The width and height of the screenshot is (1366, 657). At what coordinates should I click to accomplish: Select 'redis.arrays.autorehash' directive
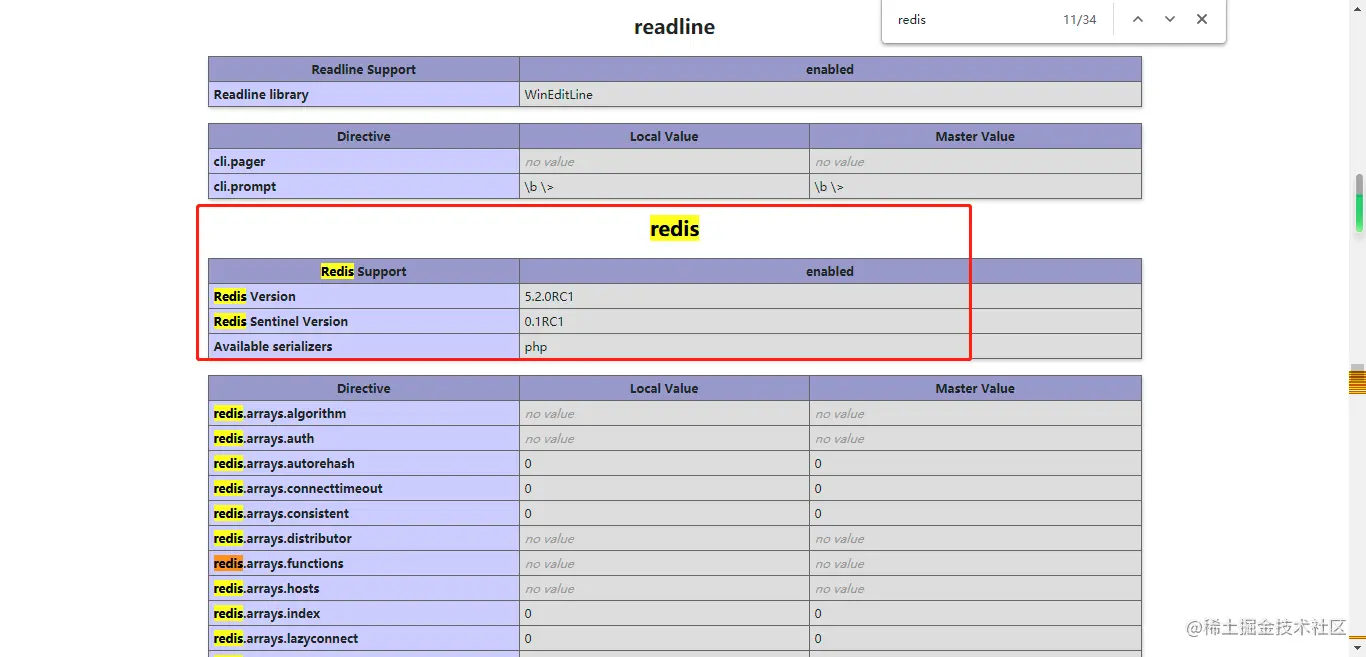tap(364, 464)
